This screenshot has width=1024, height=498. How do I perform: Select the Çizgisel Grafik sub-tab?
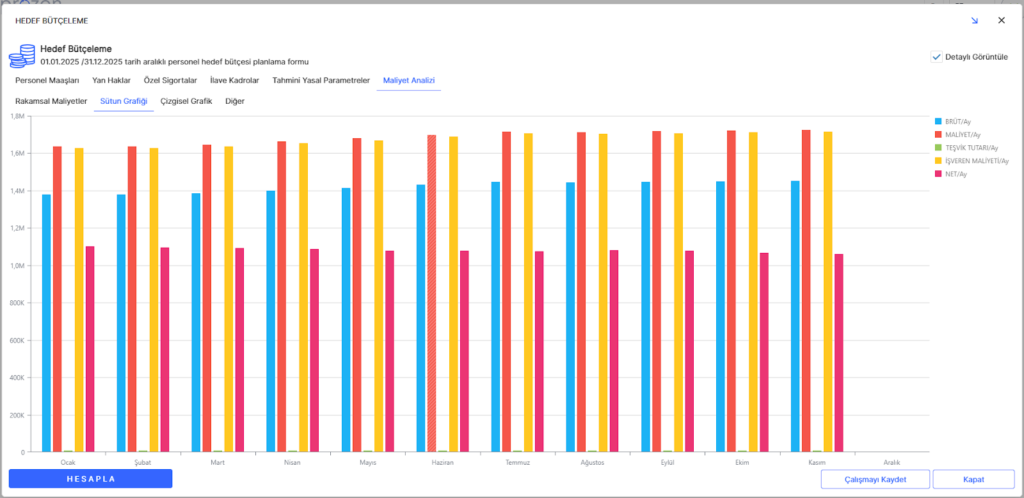(x=188, y=101)
